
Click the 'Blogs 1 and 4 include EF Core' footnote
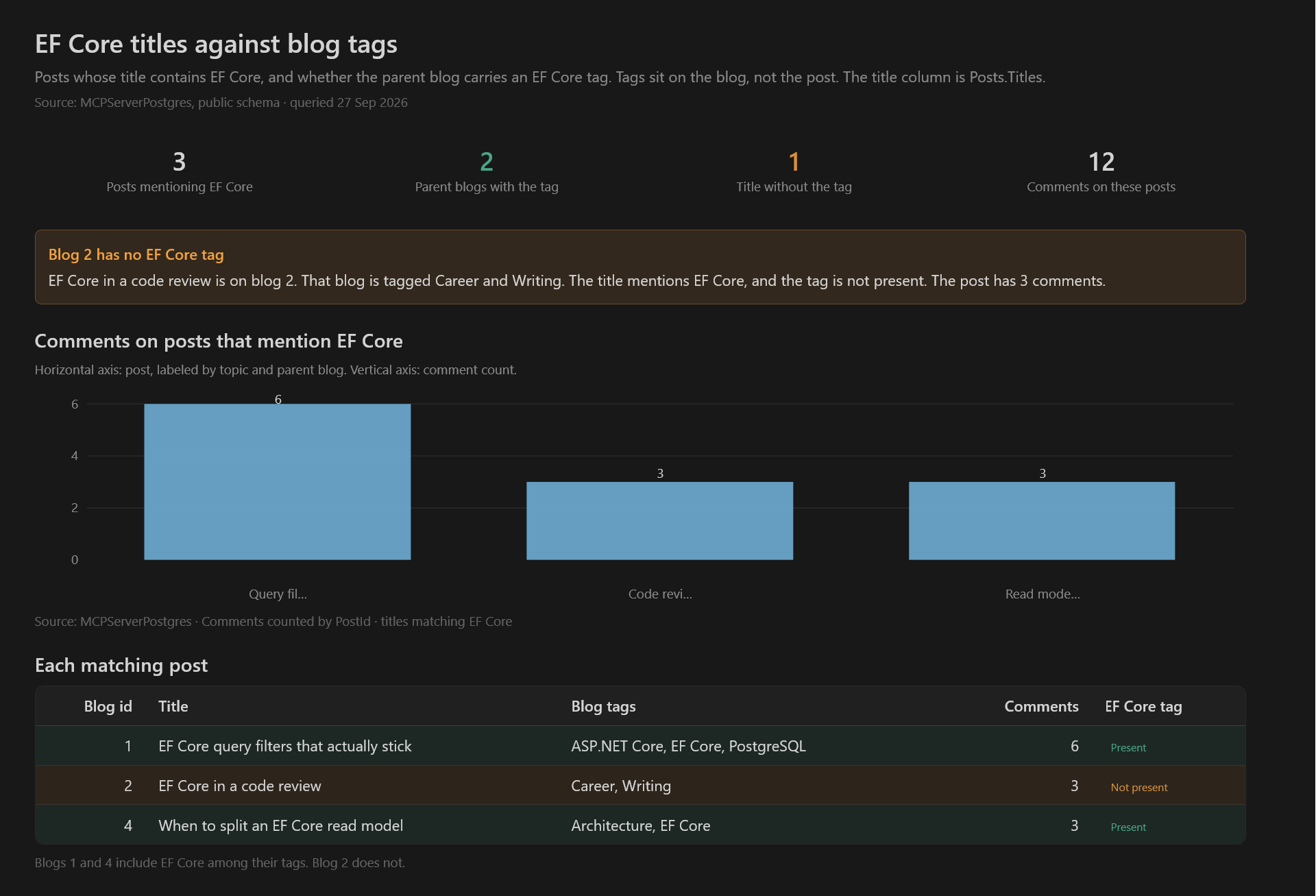pyautogui.click(x=220, y=862)
